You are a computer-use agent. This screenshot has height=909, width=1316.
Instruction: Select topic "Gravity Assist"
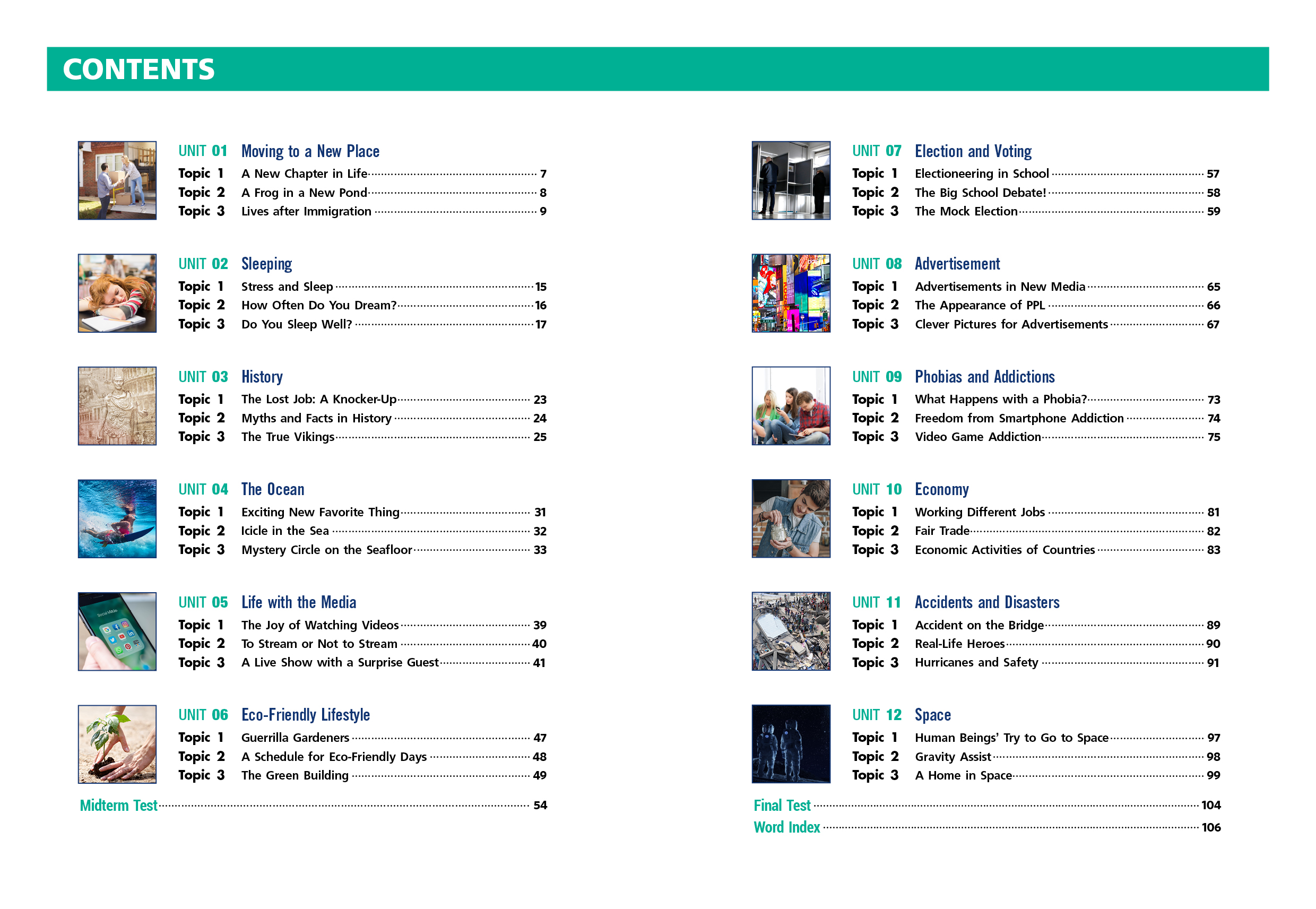click(x=953, y=757)
